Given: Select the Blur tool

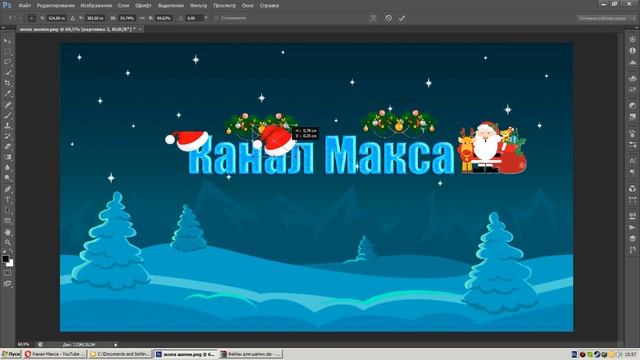Looking at the screenshot, I should click(7, 168).
